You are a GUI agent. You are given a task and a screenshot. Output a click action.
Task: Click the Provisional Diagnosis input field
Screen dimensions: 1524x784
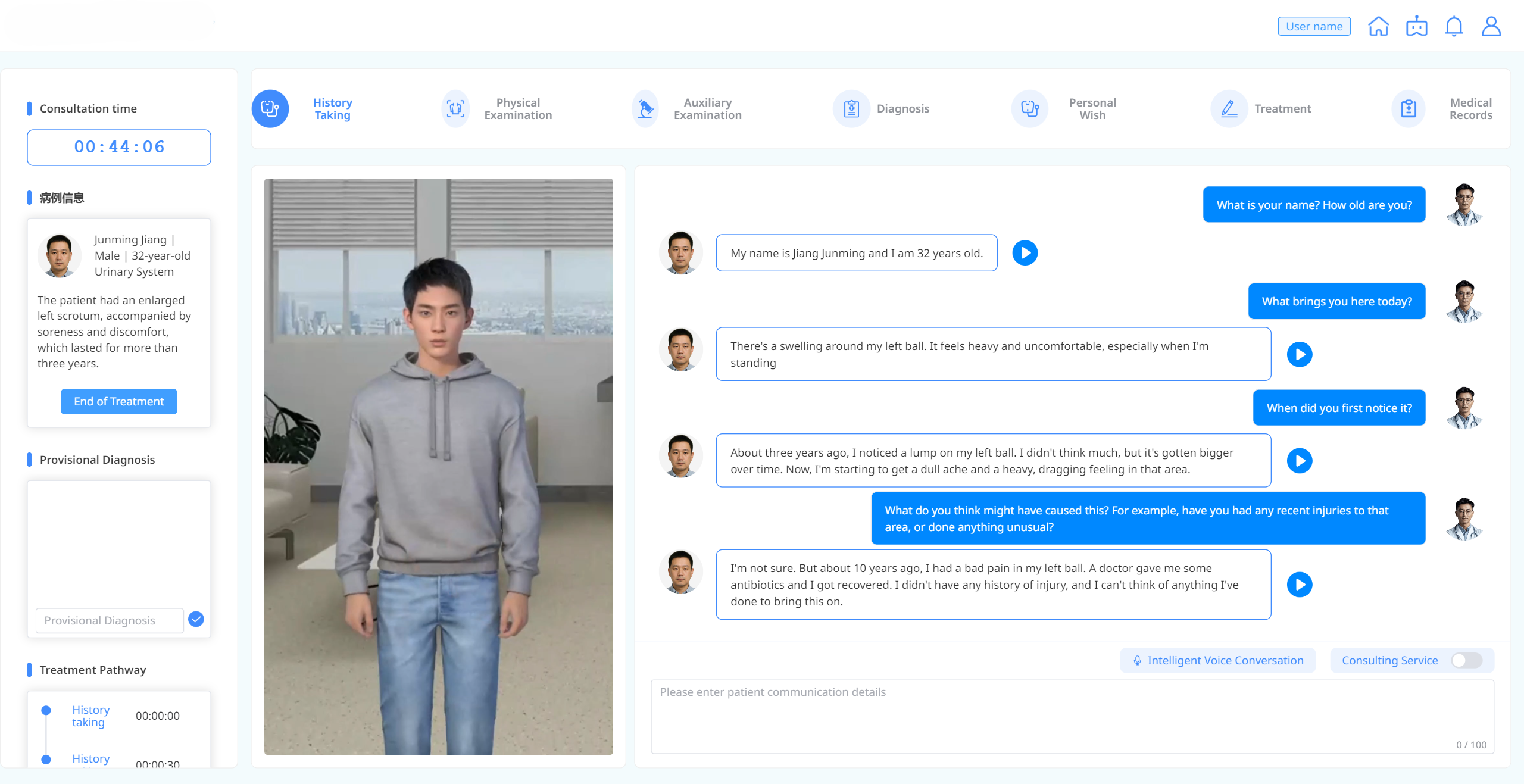click(x=110, y=620)
